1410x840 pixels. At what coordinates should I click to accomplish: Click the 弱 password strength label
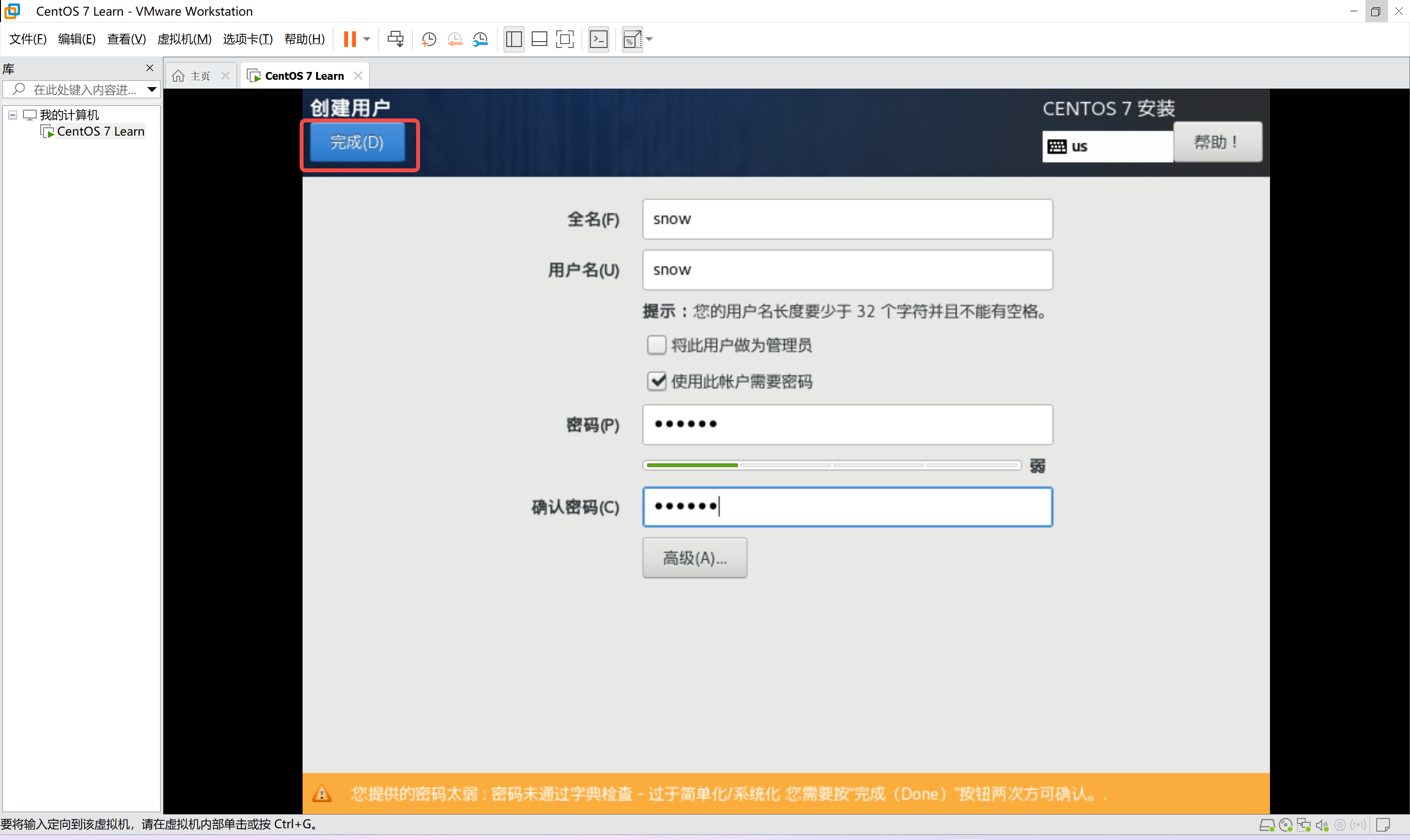click(x=1037, y=466)
